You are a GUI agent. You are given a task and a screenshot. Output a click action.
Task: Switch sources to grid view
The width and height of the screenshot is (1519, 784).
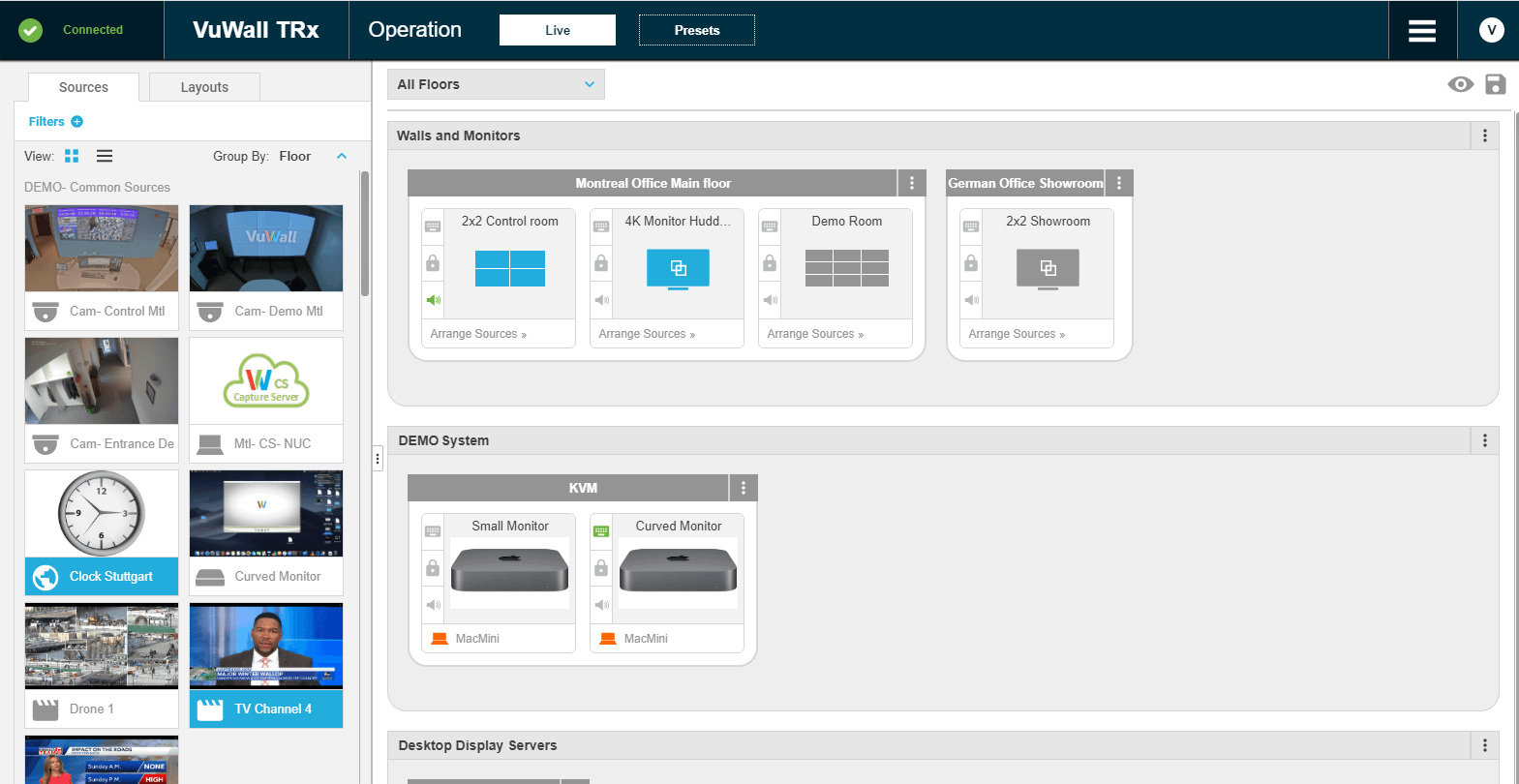(x=72, y=156)
